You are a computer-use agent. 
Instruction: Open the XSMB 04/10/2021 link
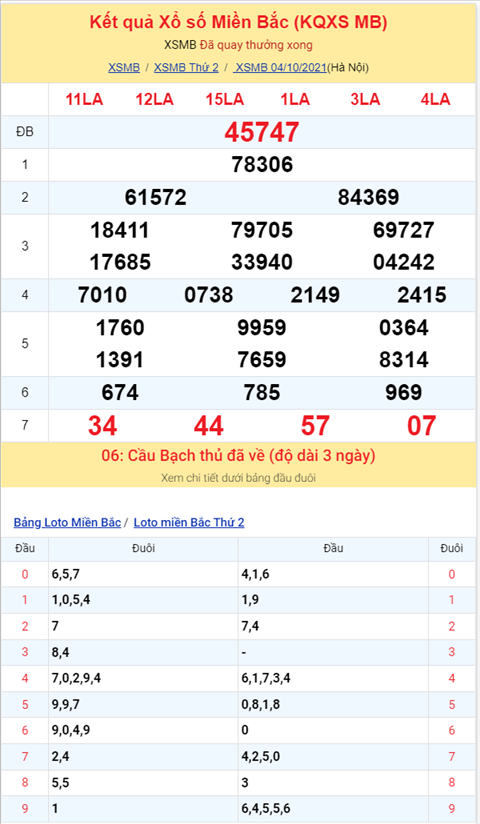[x=280, y=67]
